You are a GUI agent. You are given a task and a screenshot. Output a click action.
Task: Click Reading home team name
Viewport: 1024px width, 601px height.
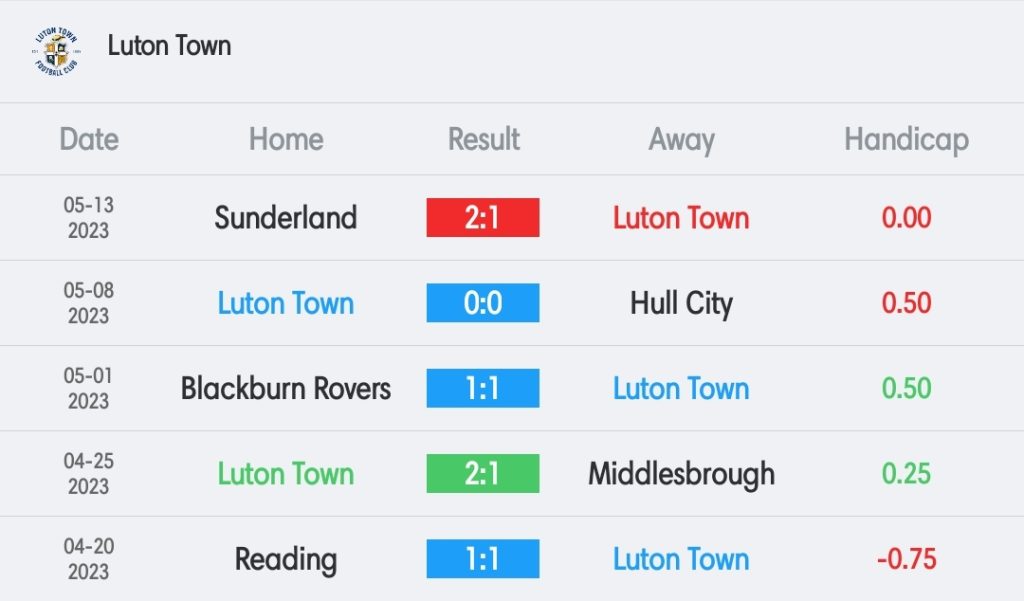(x=285, y=560)
